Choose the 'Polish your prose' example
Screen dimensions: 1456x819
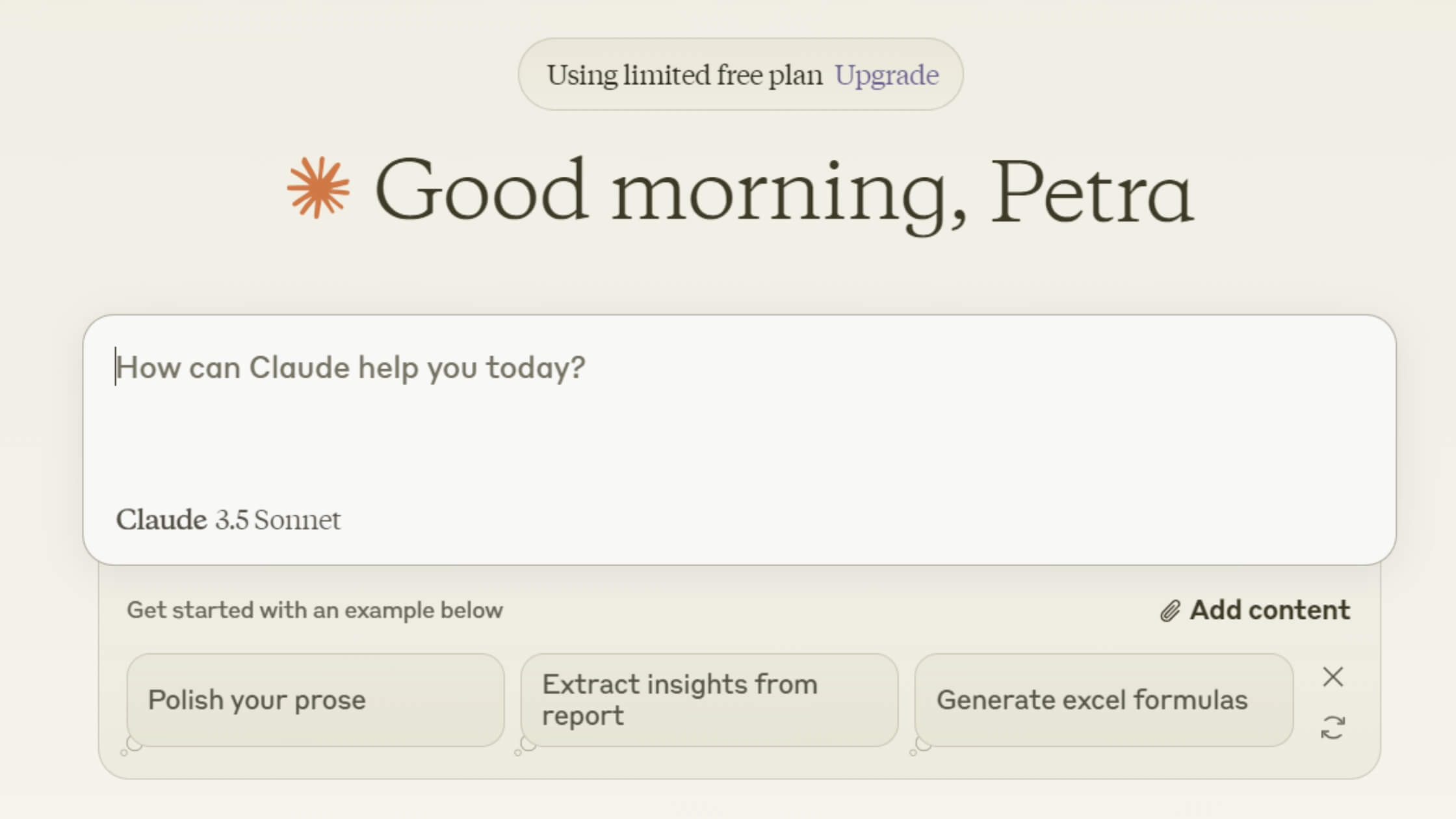pyautogui.click(x=315, y=700)
